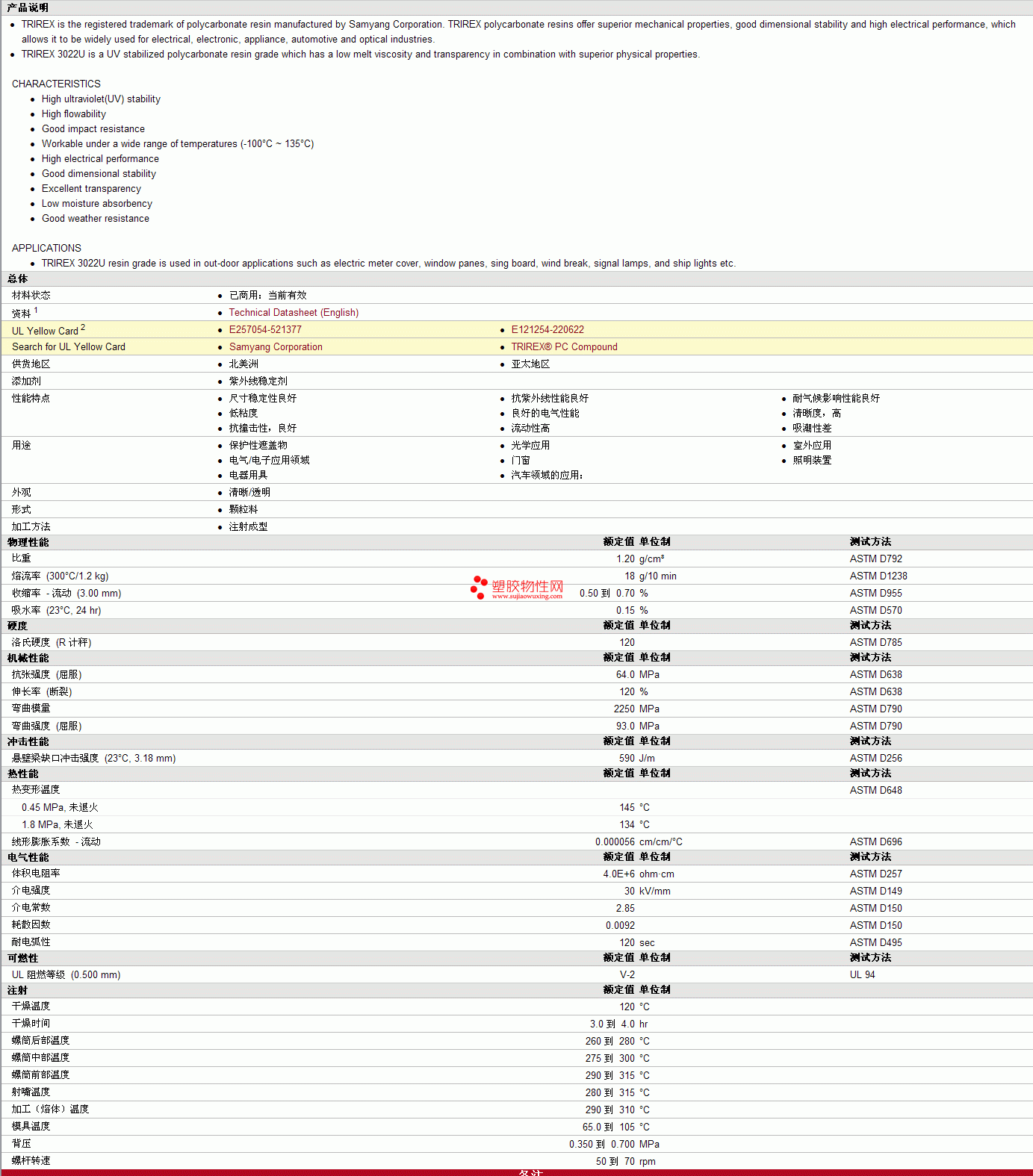Screen dimensions: 1033x1176
Task: Select the 'Good weather resistance' bullet
Action: [96, 218]
